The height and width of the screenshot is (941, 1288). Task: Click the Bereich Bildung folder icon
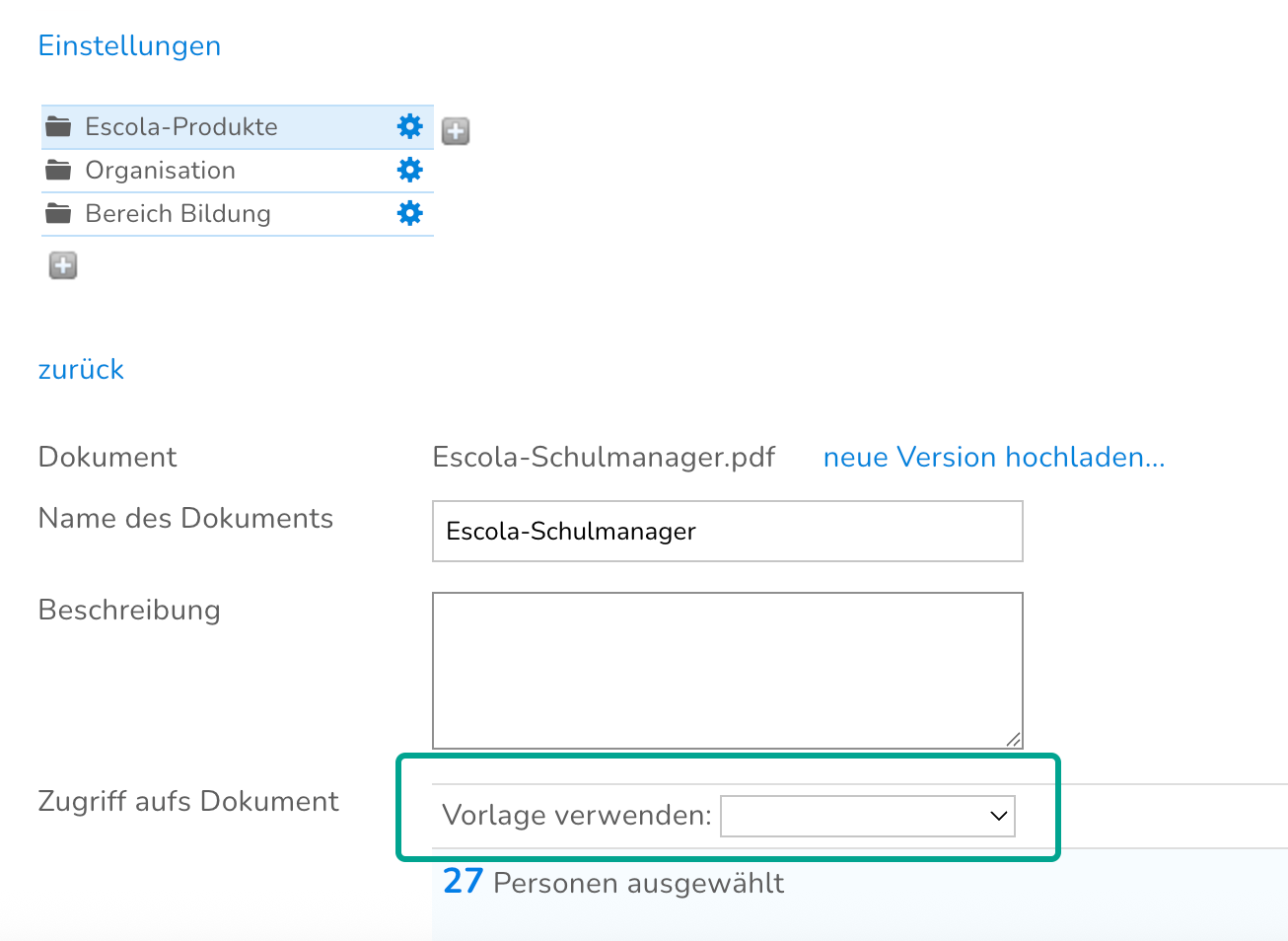click(x=58, y=213)
